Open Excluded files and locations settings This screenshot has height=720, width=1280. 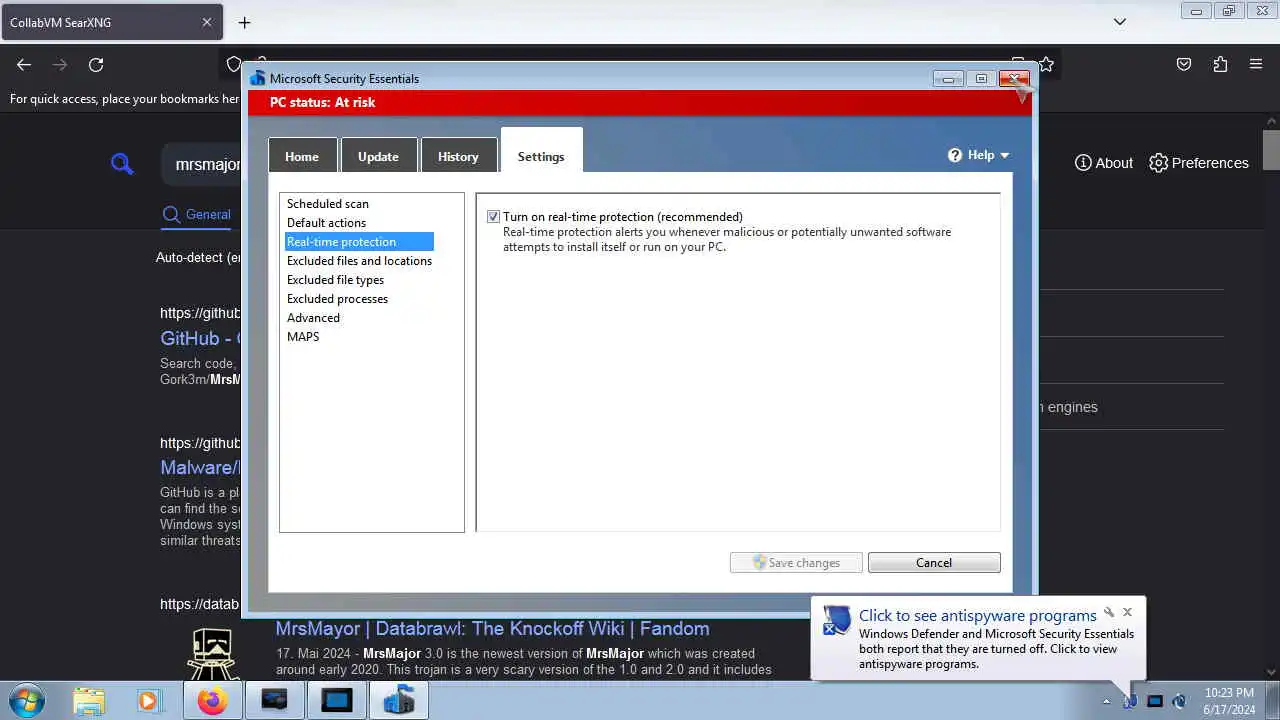pyautogui.click(x=359, y=261)
